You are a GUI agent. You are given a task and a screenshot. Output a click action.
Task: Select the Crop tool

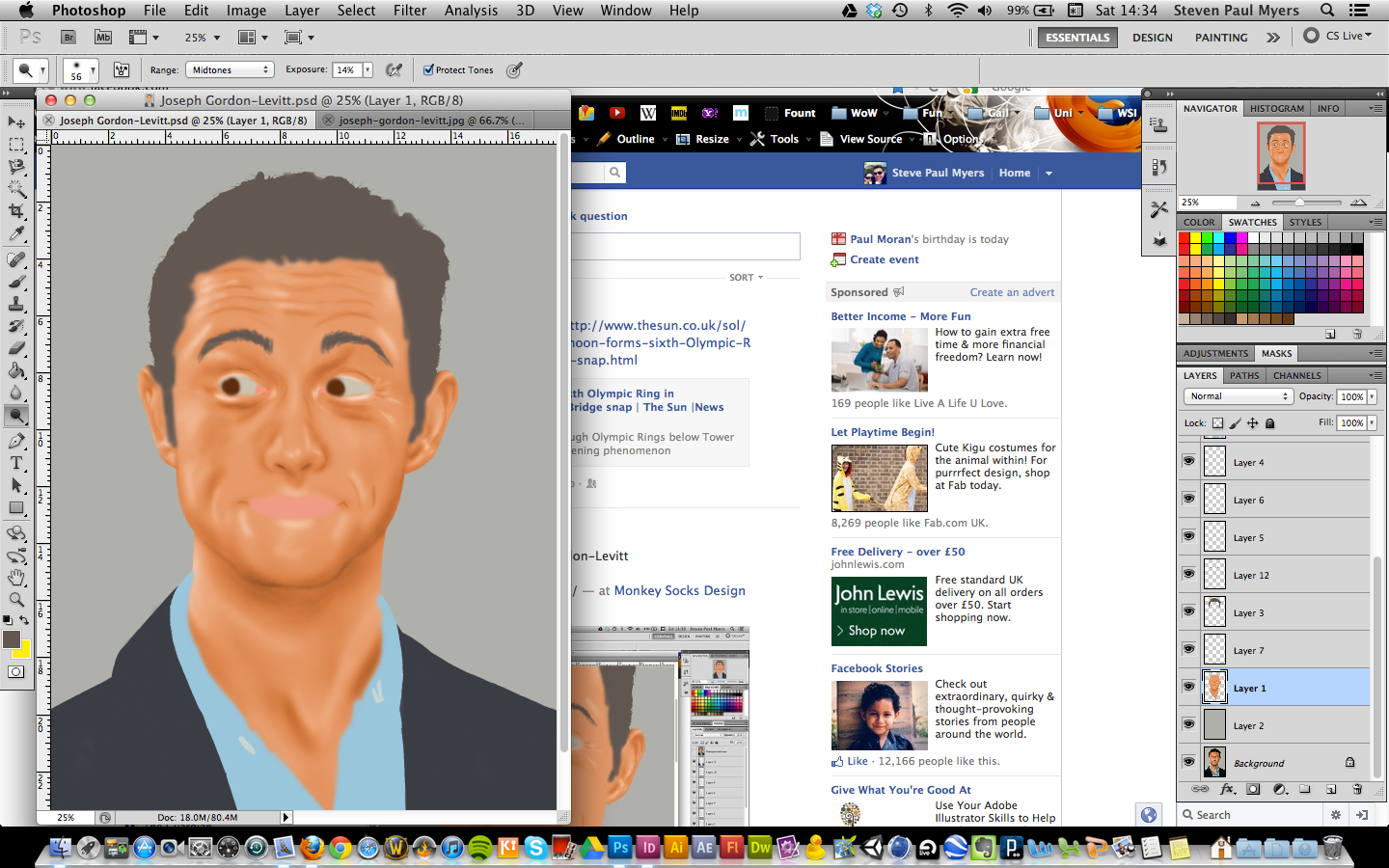click(x=16, y=211)
